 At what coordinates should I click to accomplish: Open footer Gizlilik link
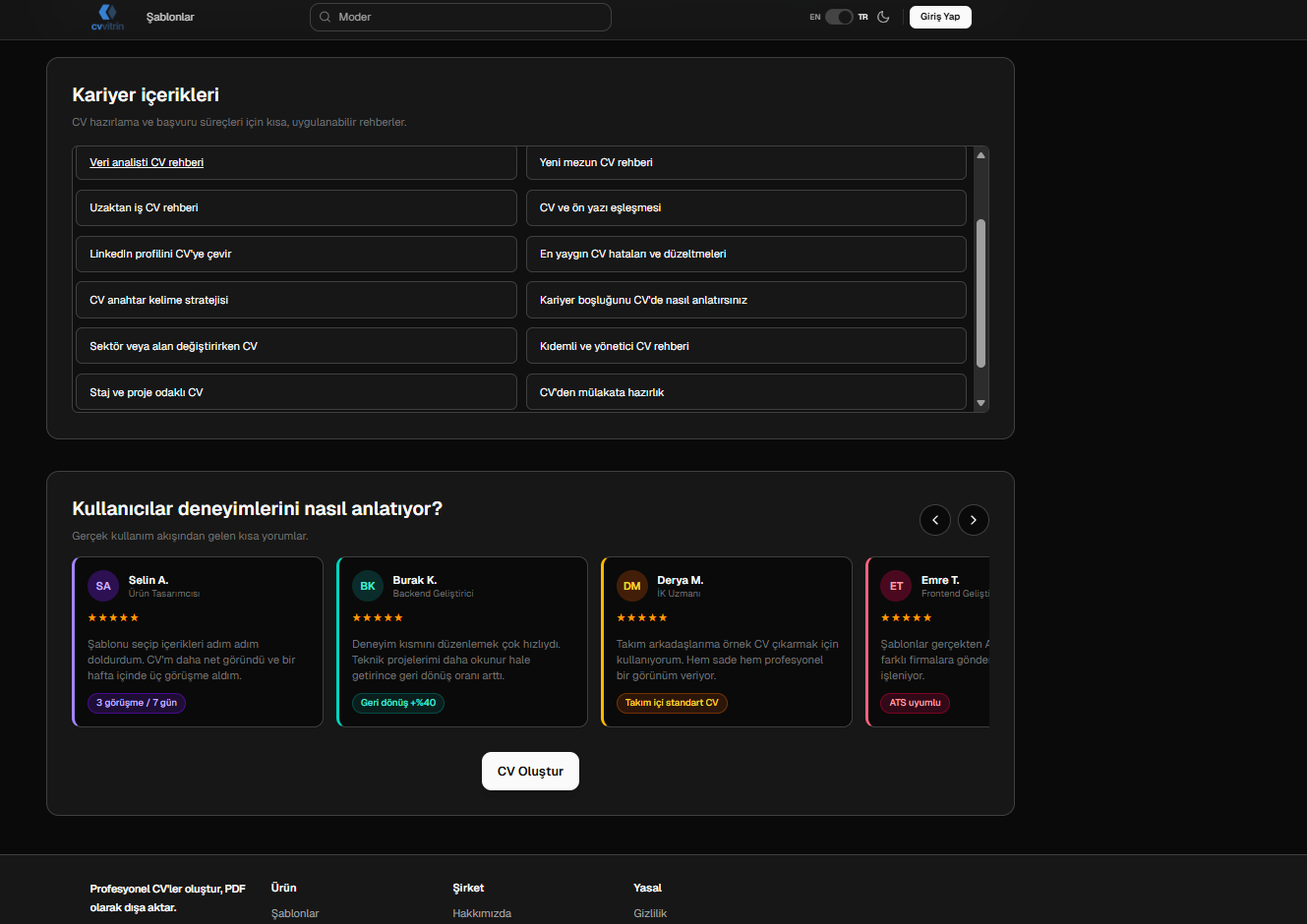[650, 913]
